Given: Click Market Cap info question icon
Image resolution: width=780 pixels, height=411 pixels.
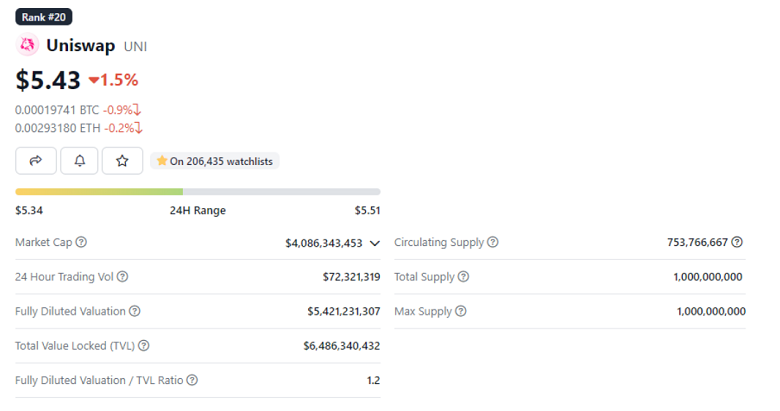Looking at the screenshot, I should point(81,243).
